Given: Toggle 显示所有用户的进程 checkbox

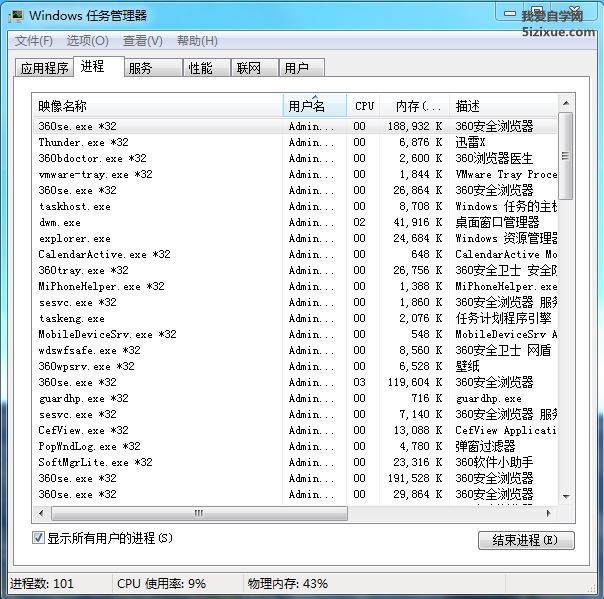Looking at the screenshot, I should [x=38, y=537].
